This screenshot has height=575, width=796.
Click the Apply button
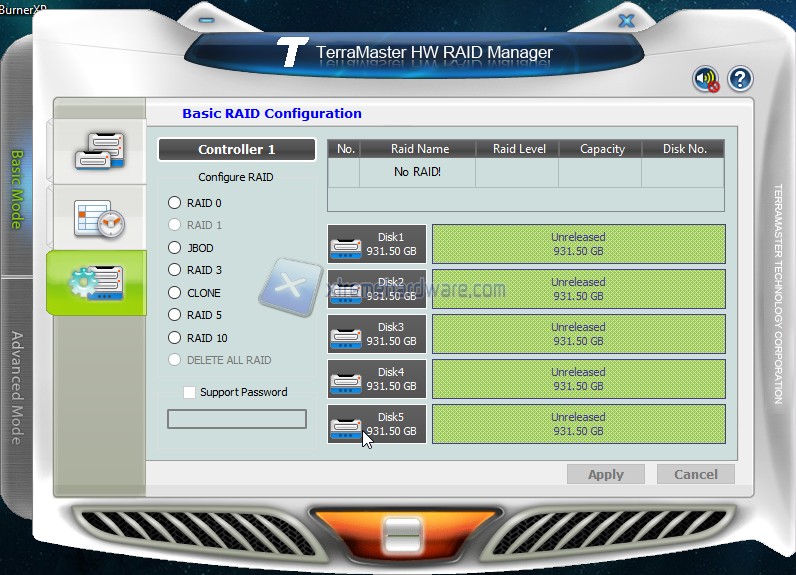tap(605, 474)
